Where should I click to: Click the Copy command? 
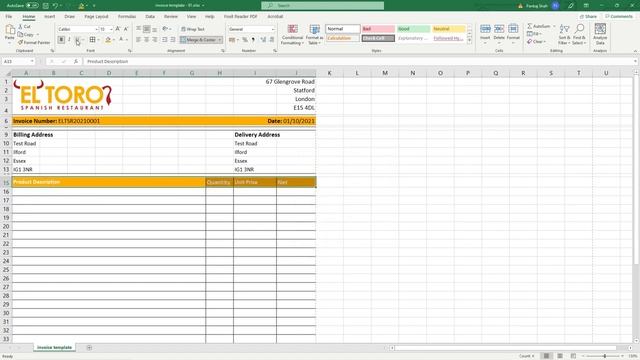[x=26, y=35]
